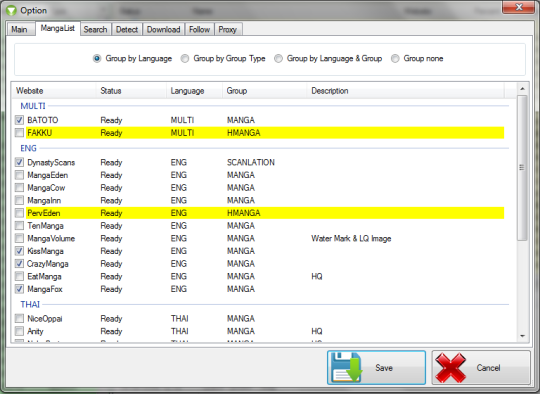
Task: Click the Cancel button
Action: click(x=481, y=367)
